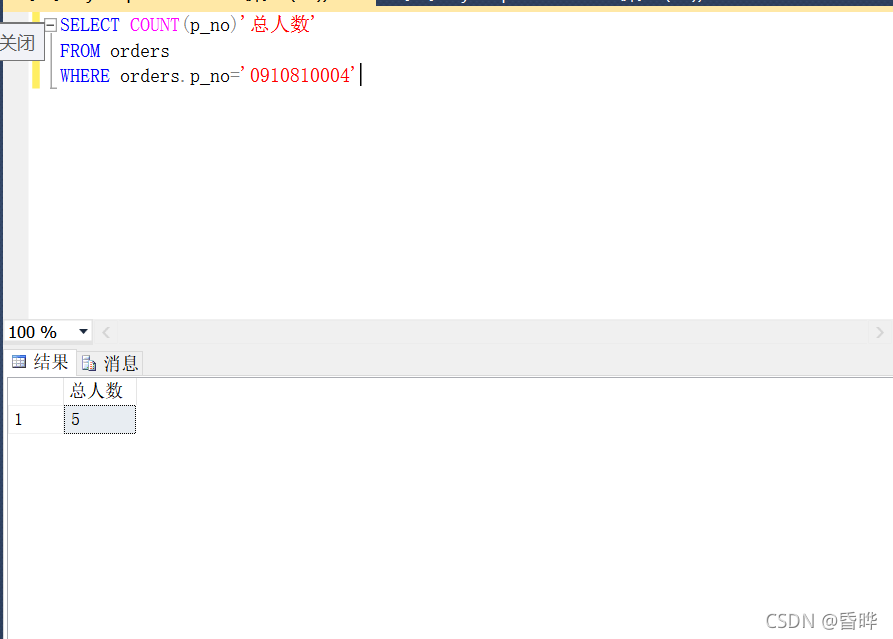This screenshot has width=893, height=639.
Task: Click the 结果 tab grid icon
Action: (19, 362)
